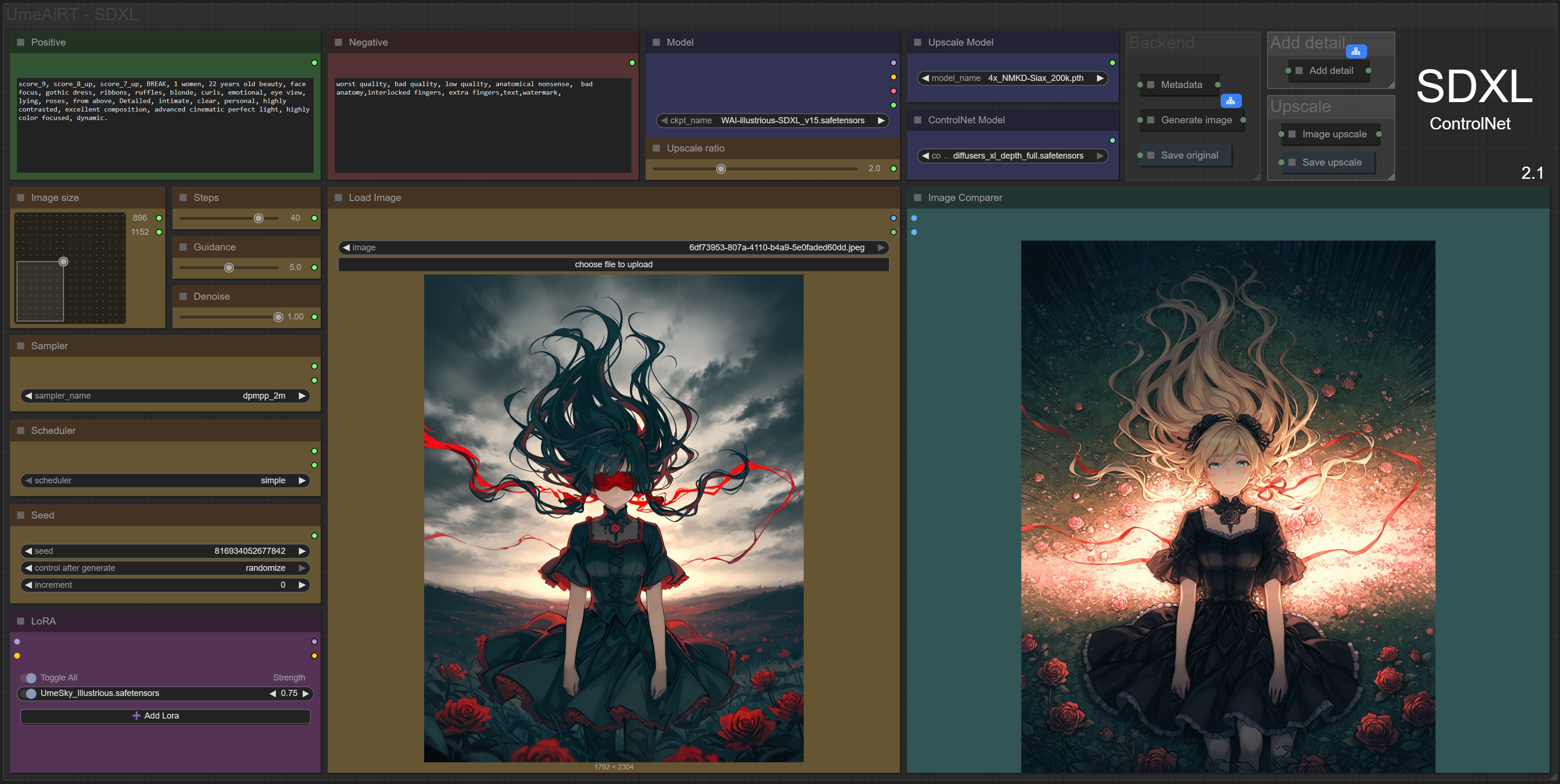
Task: Toggle the Save upscale node square
Action: [1292, 162]
